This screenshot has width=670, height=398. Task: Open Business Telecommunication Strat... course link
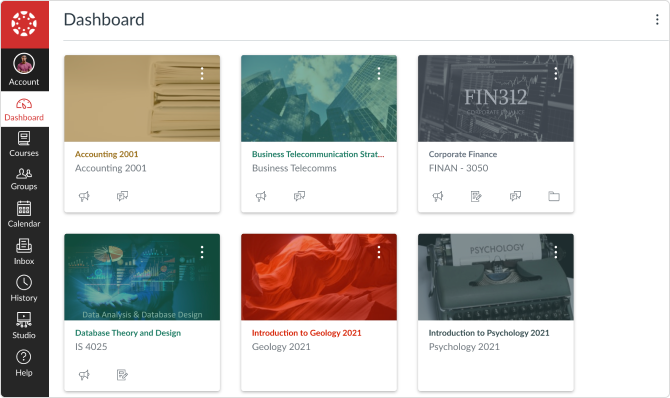(318, 154)
